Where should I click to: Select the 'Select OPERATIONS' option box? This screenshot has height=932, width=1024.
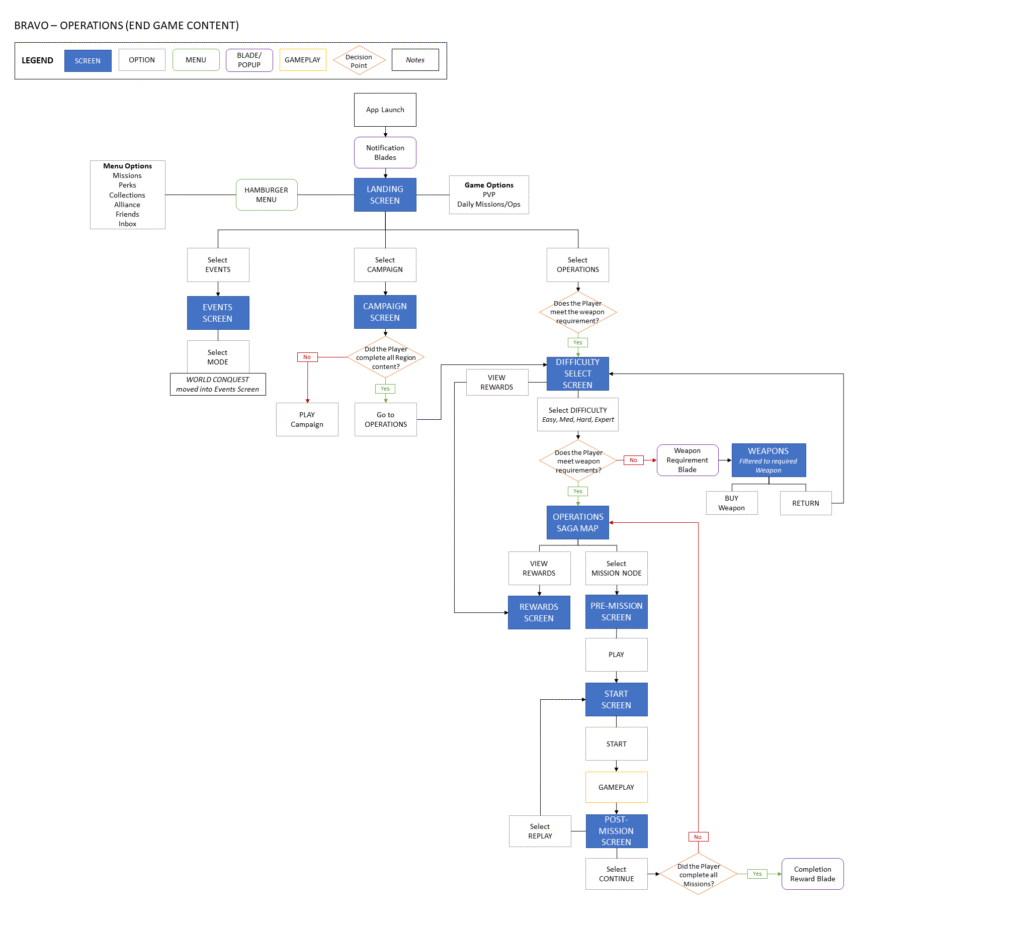pyautogui.click(x=578, y=265)
